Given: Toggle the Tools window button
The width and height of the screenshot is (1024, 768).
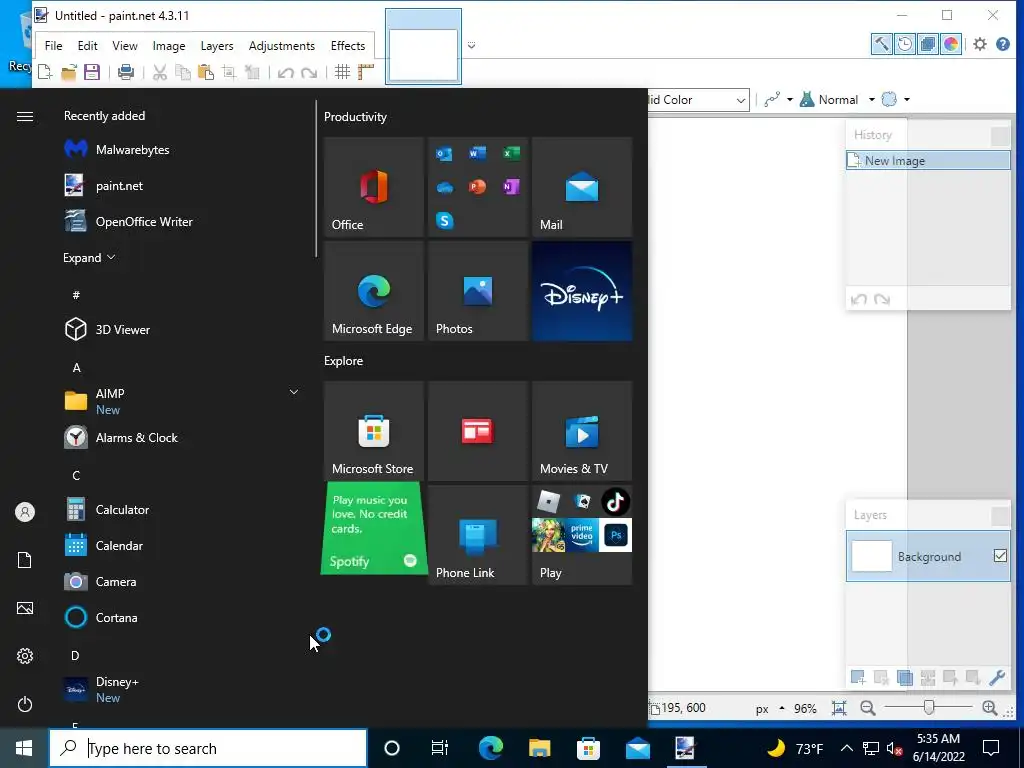Looking at the screenshot, I should (882, 44).
